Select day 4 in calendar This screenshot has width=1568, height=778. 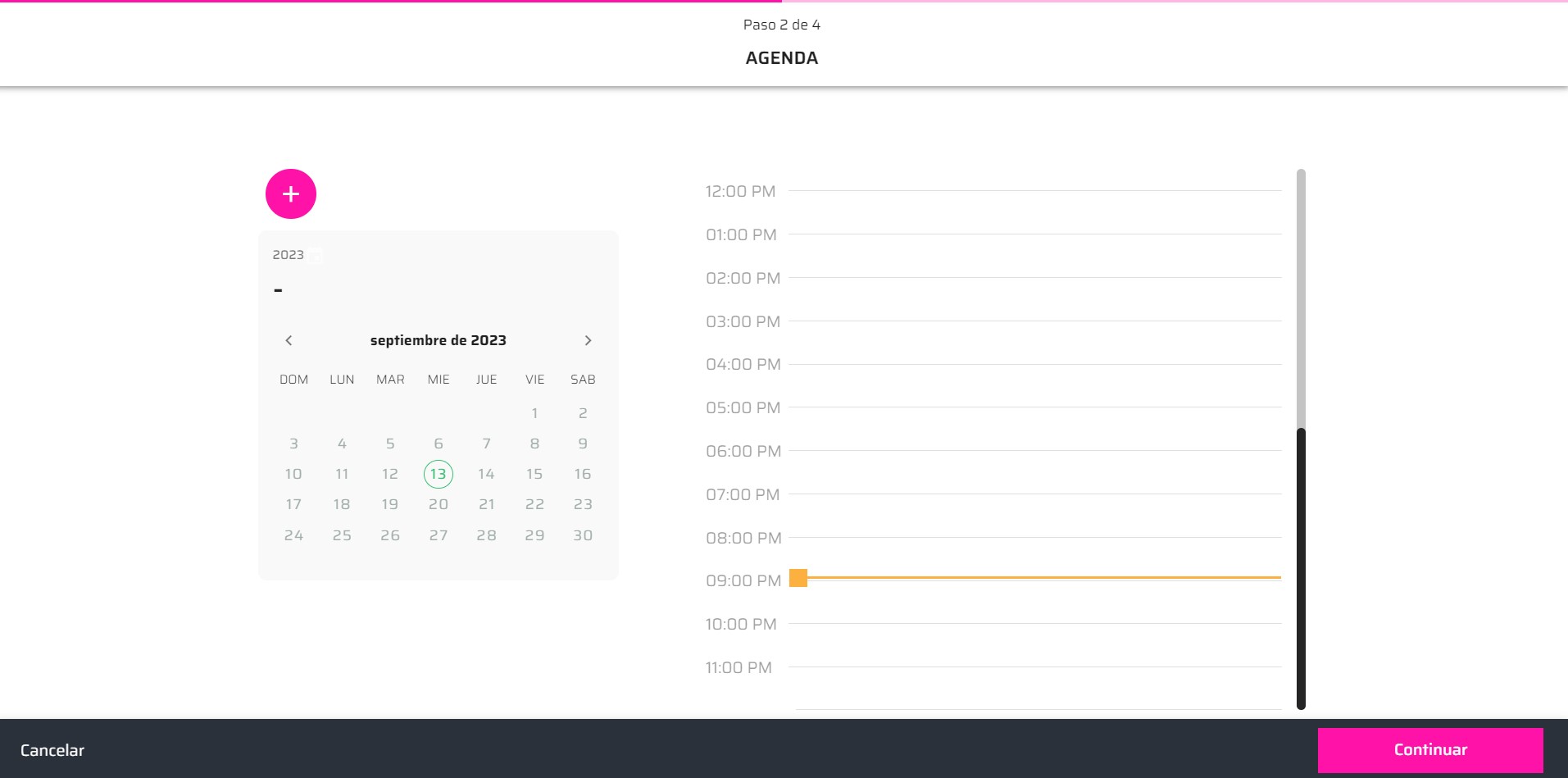click(x=342, y=444)
